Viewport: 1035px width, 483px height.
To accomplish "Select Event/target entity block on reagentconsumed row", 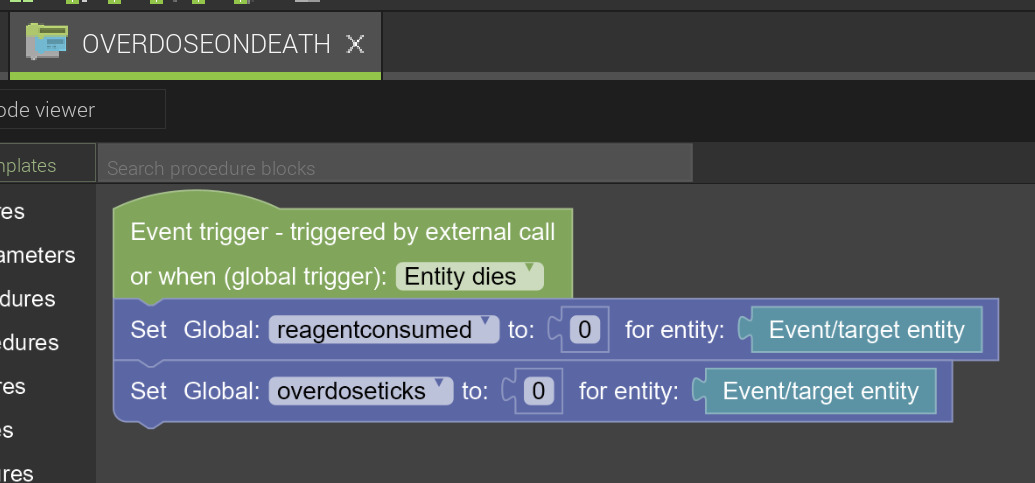I will click(x=866, y=329).
